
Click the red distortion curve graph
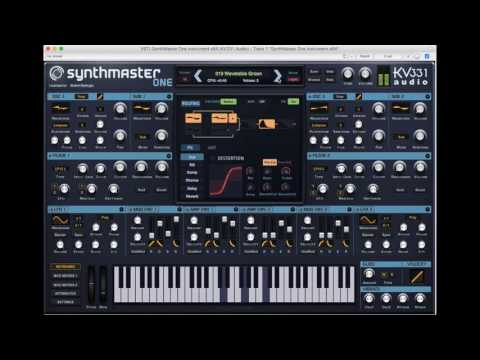pyautogui.click(x=226, y=181)
